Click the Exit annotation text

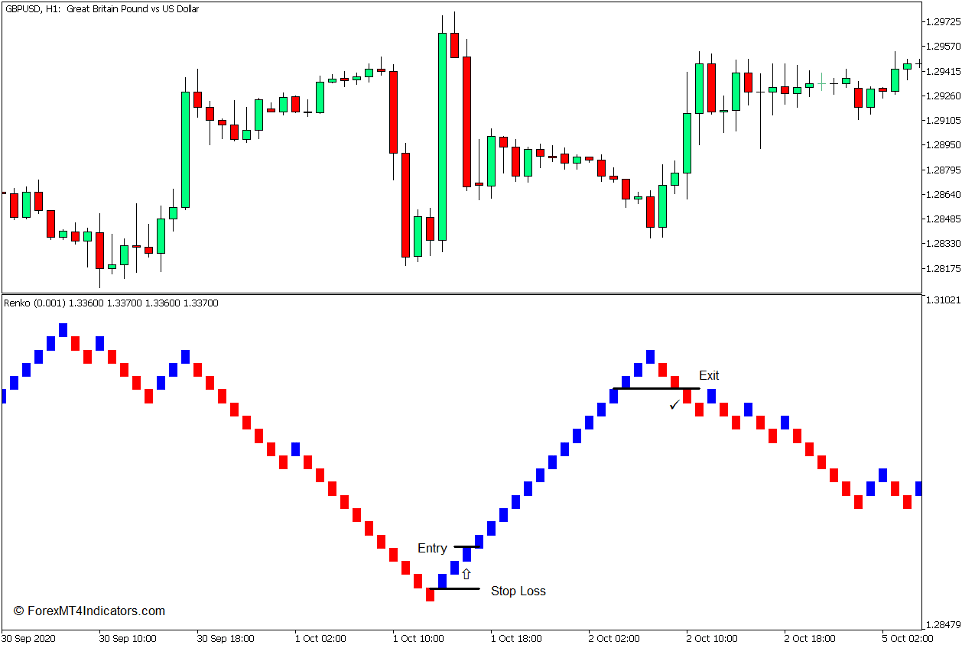click(x=710, y=376)
